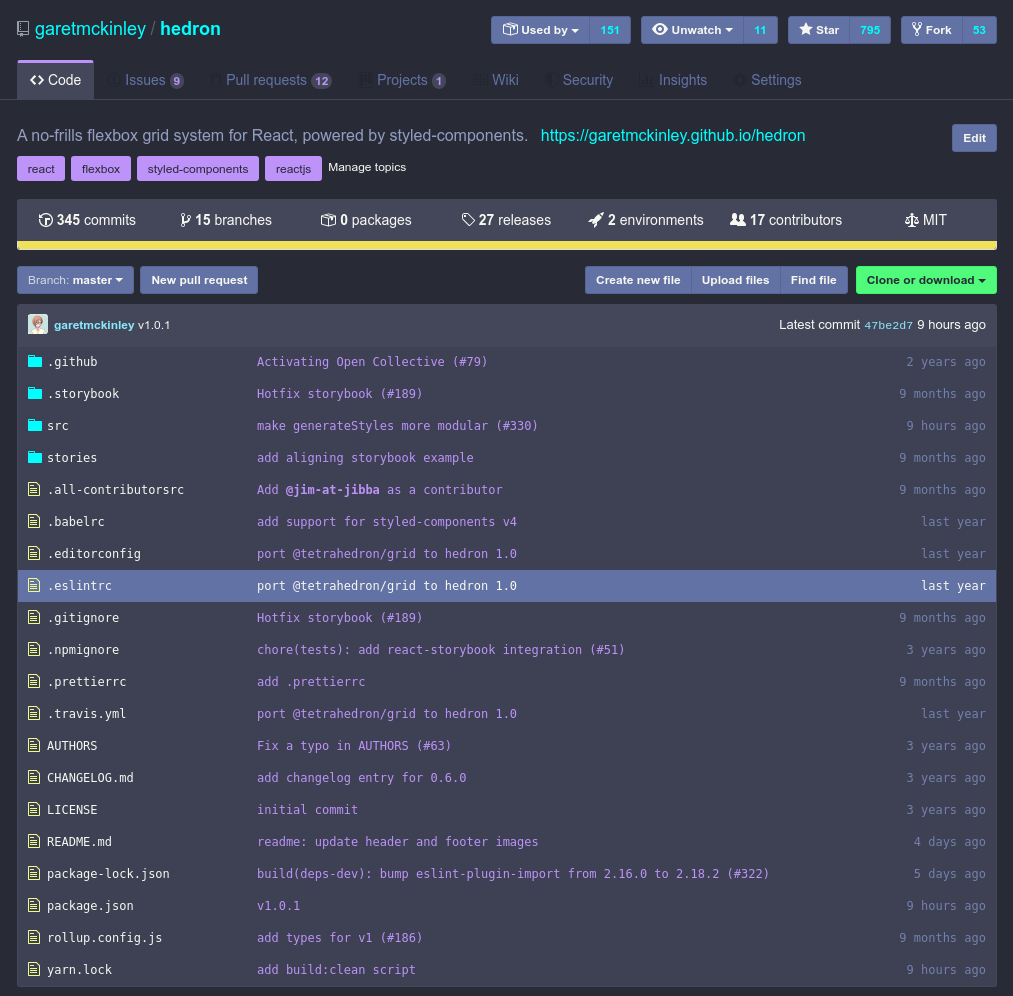Click the MIT license scale icon
The width and height of the screenshot is (1013, 996).
click(912, 220)
